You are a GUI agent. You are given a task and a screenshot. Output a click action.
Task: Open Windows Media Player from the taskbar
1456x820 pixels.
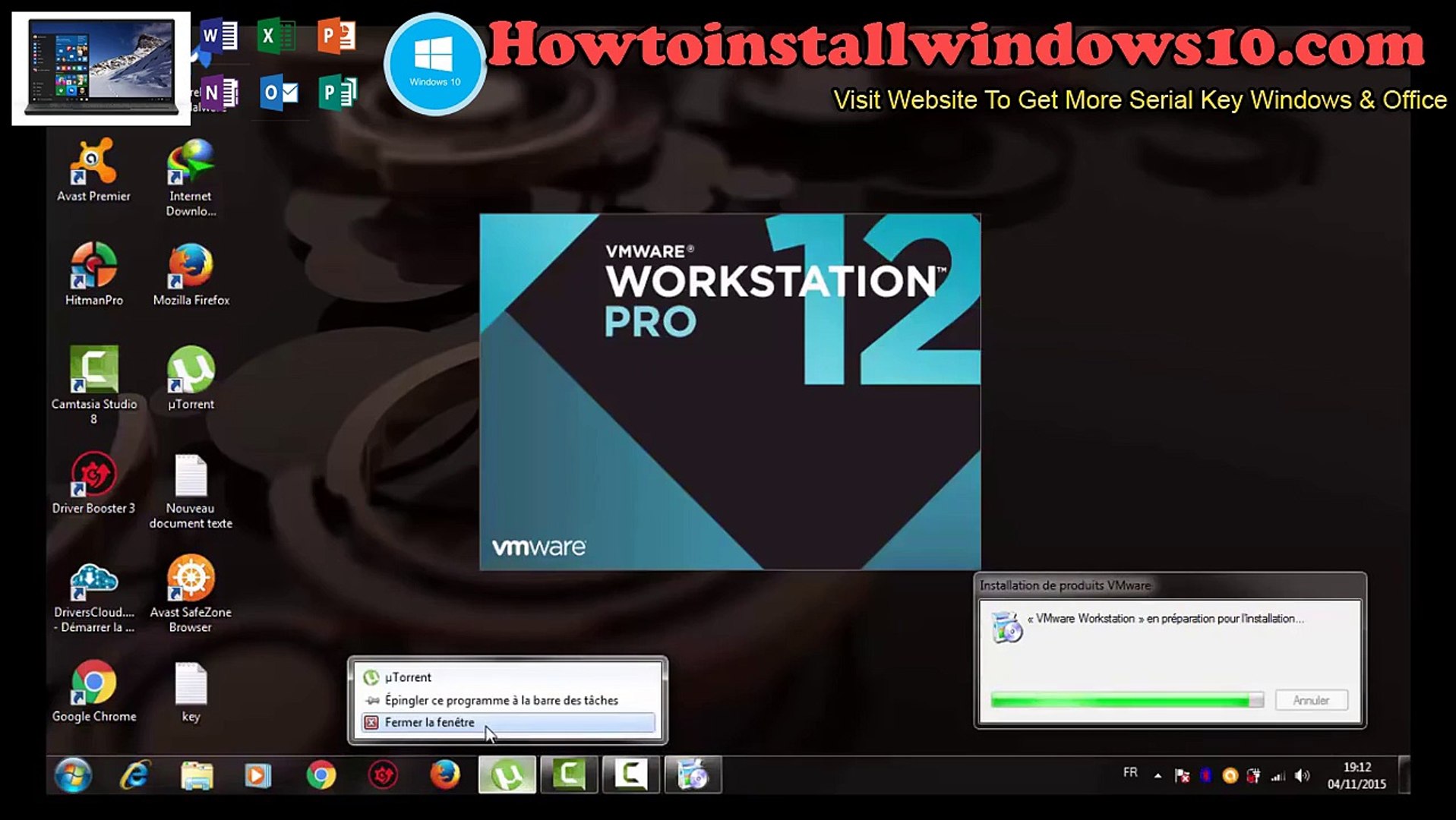[257, 775]
